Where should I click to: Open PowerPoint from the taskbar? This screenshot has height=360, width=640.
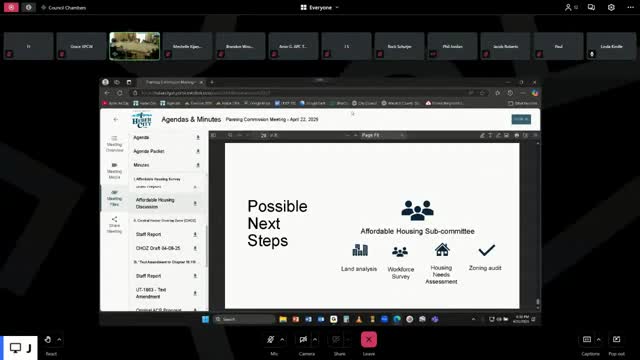point(296,319)
